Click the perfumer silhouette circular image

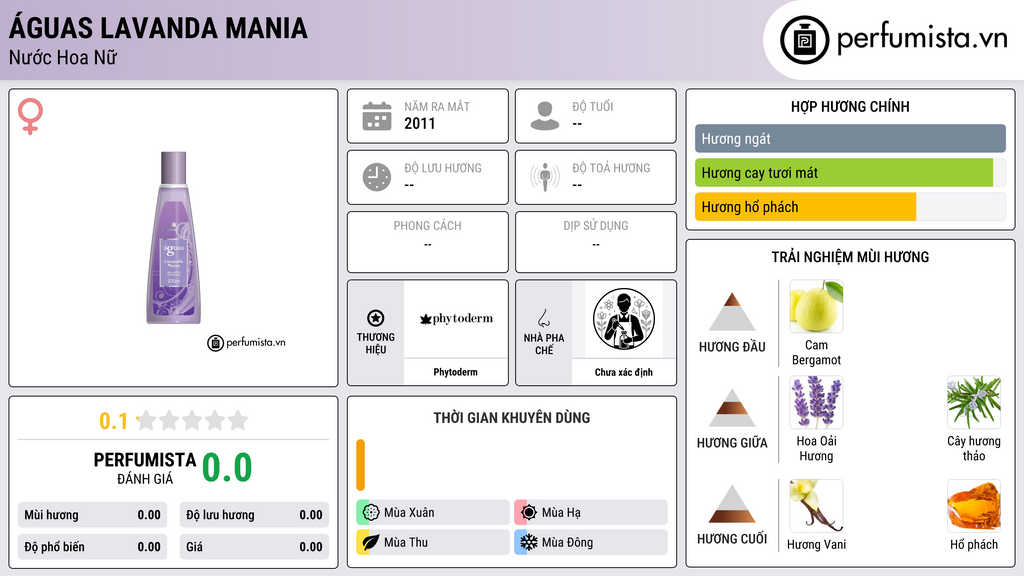point(624,319)
